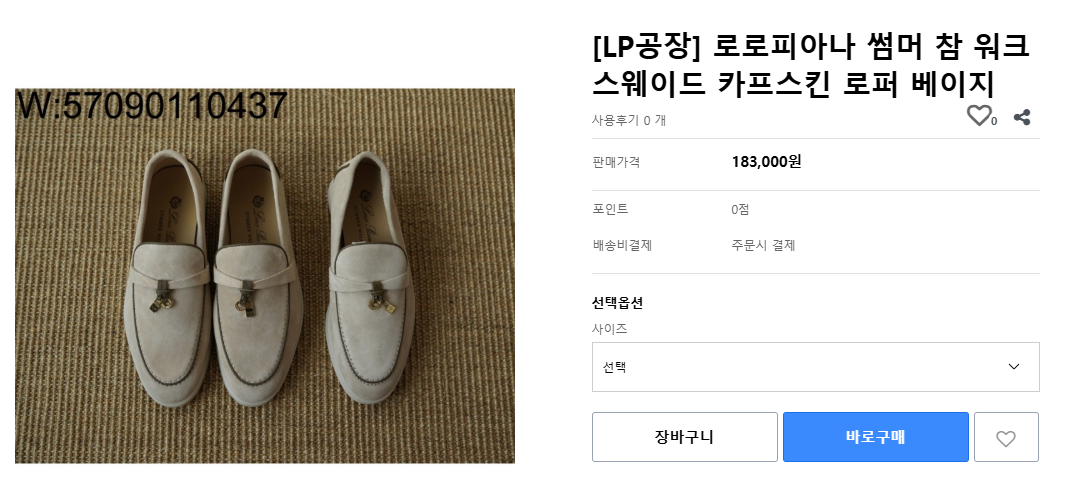The image size is (1071, 481).
Task: Click the 판매가격 label
Action: point(616,162)
